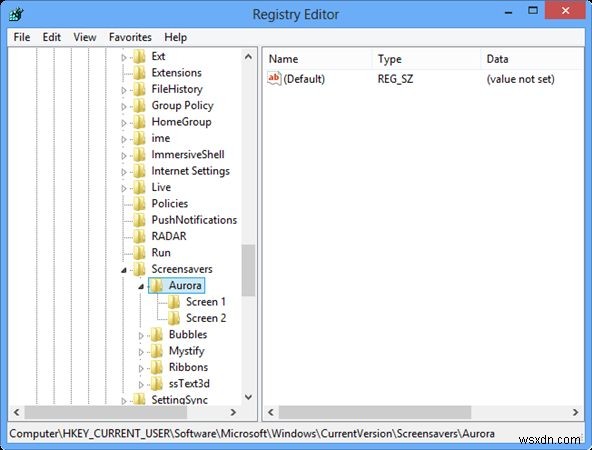The image size is (592, 450).
Task: Click the Internet Settings folder icon
Action: click(x=139, y=171)
